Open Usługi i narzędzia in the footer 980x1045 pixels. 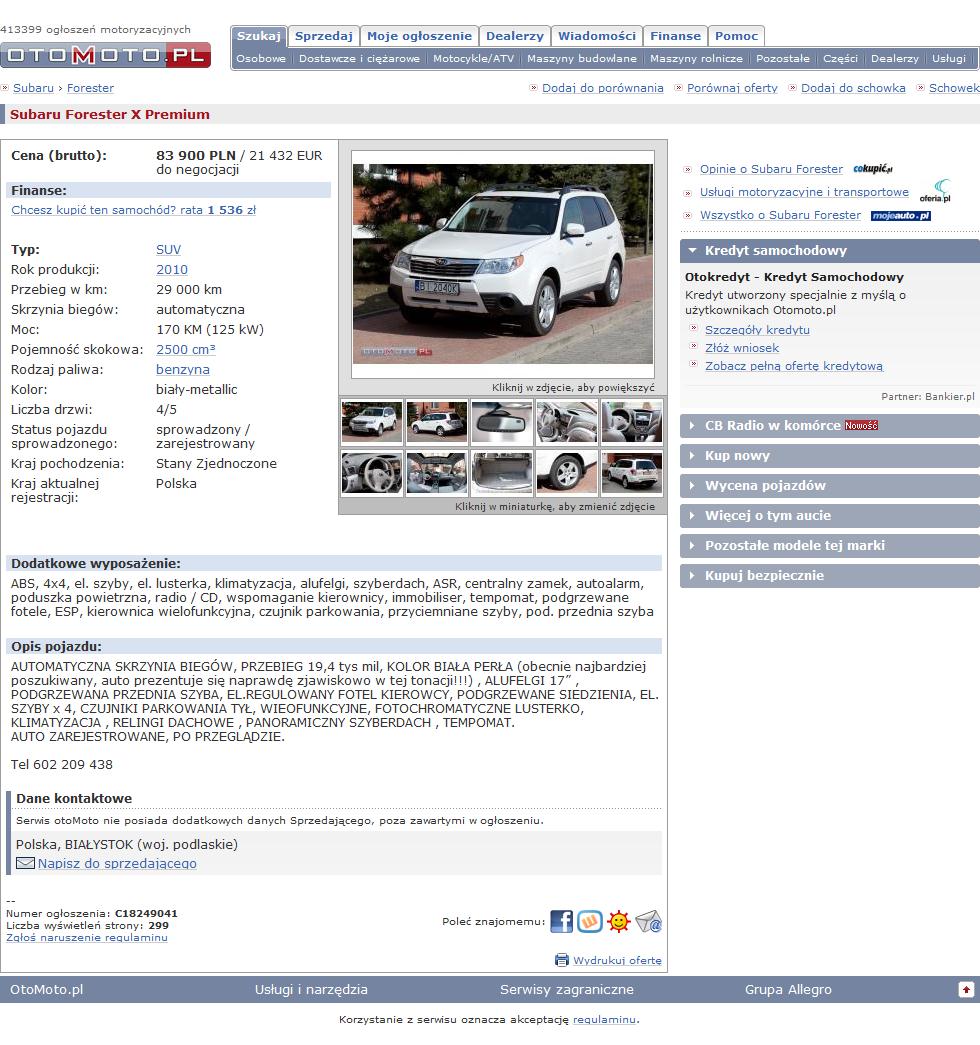311,990
